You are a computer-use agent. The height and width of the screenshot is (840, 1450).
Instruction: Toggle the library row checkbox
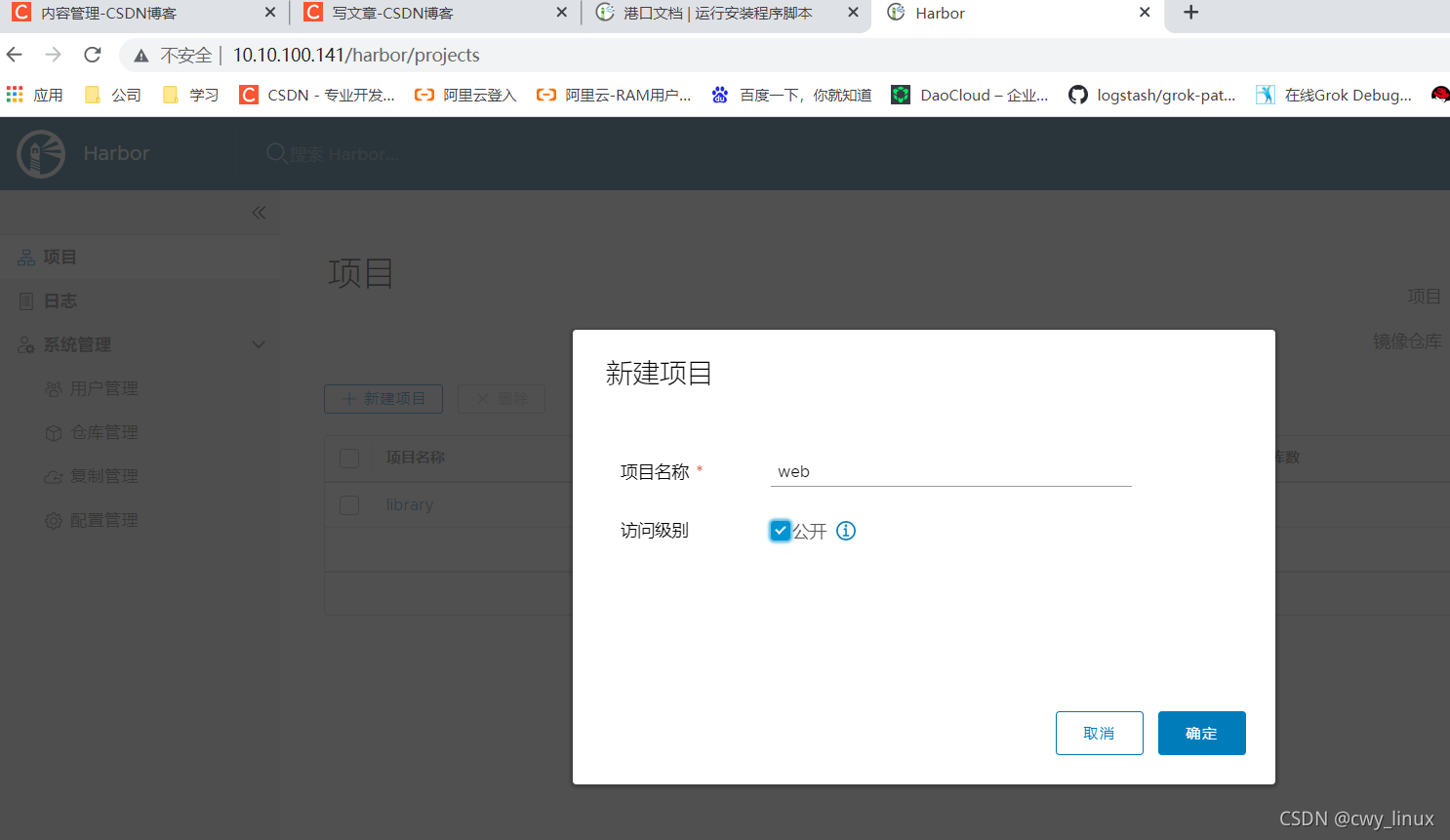pyautogui.click(x=349, y=505)
